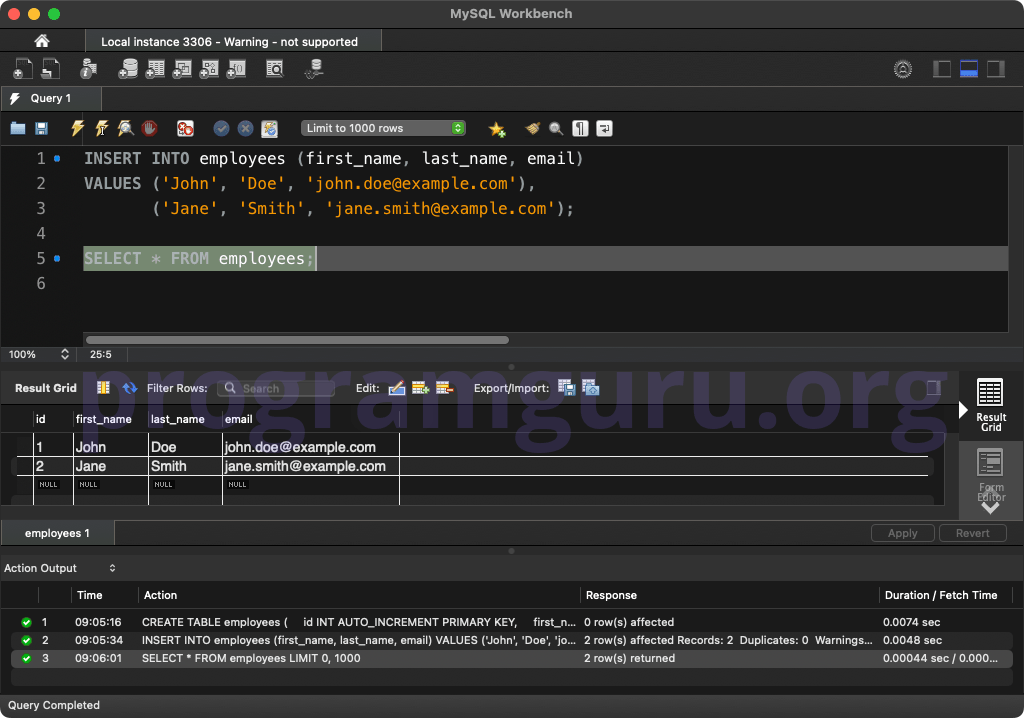Screen dimensions: 1024x718
Task: Toggle wrap cell content checkbox icon
Action: pyautogui.click(x=934, y=387)
